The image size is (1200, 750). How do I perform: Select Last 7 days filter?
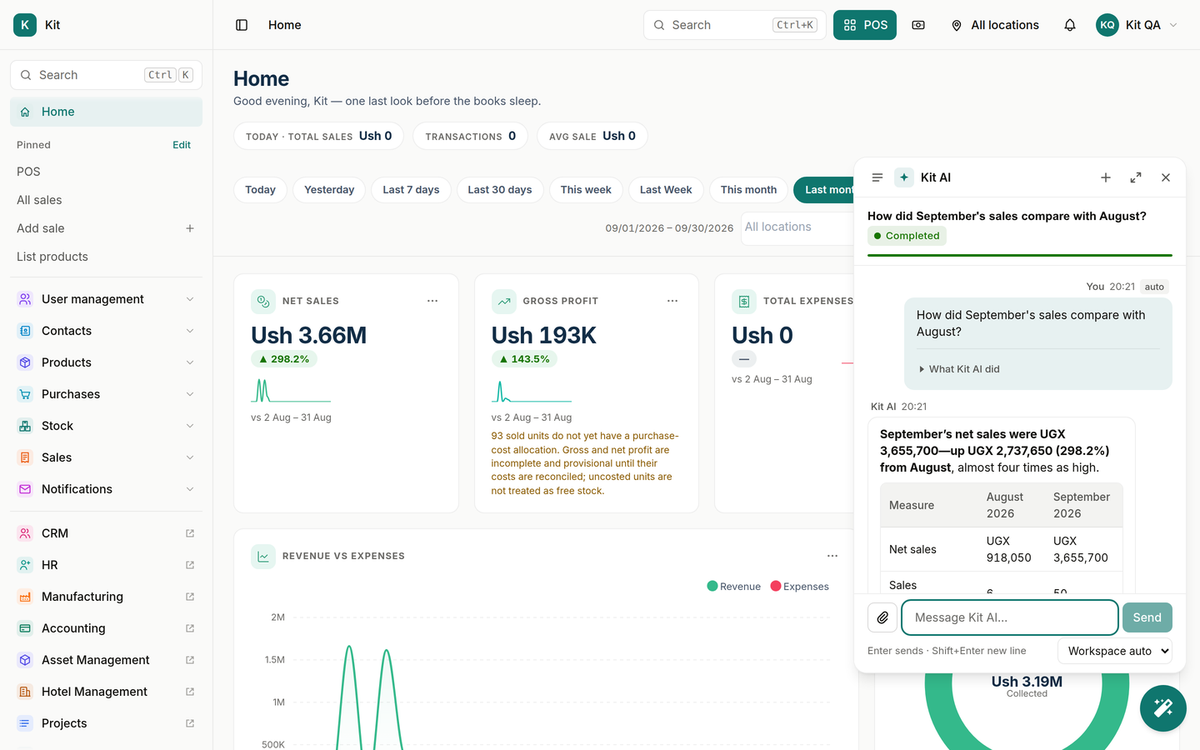pyautogui.click(x=411, y=190)
